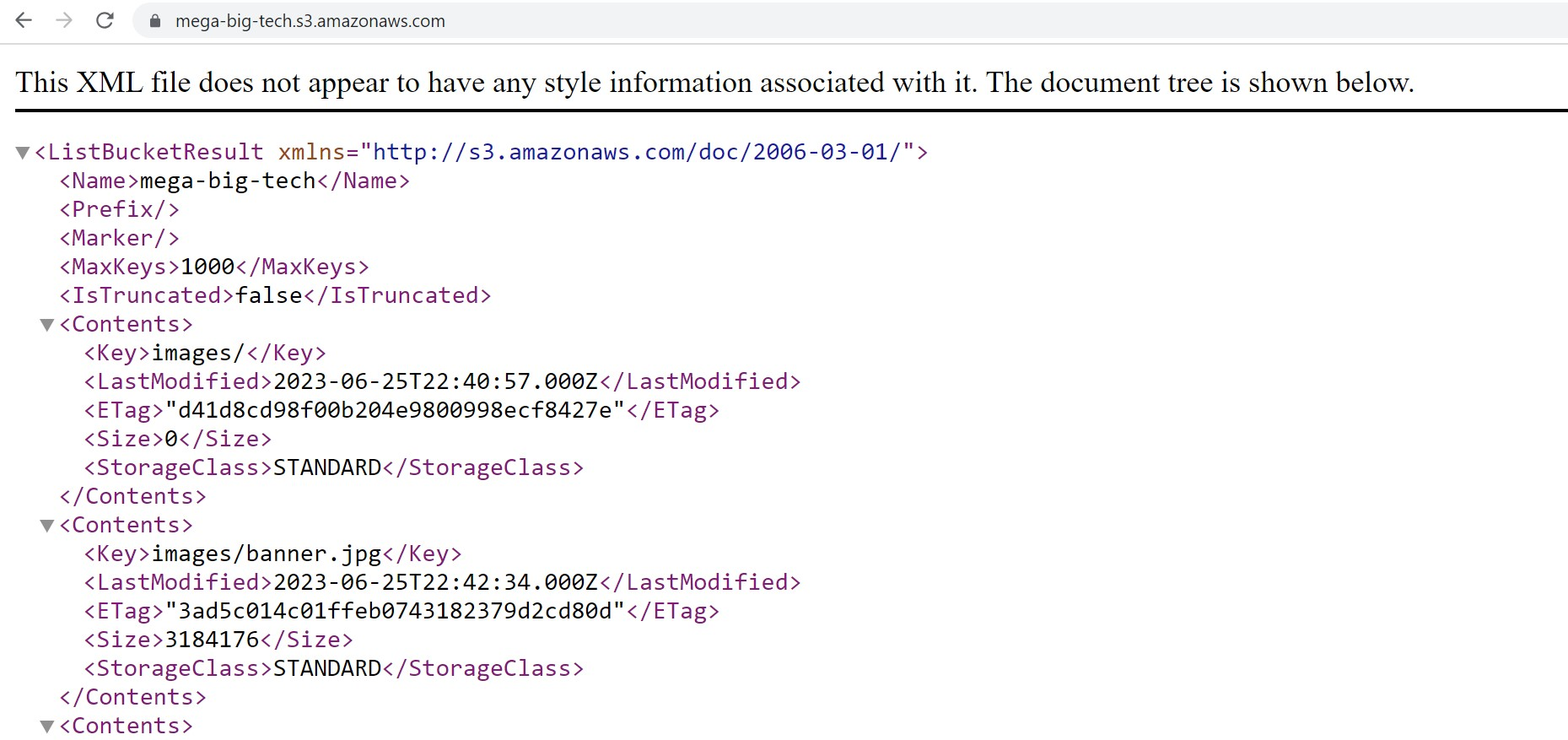The image size is (1568, 740).
Task: Reload the S3 bucket listing page
Action: 105,20
